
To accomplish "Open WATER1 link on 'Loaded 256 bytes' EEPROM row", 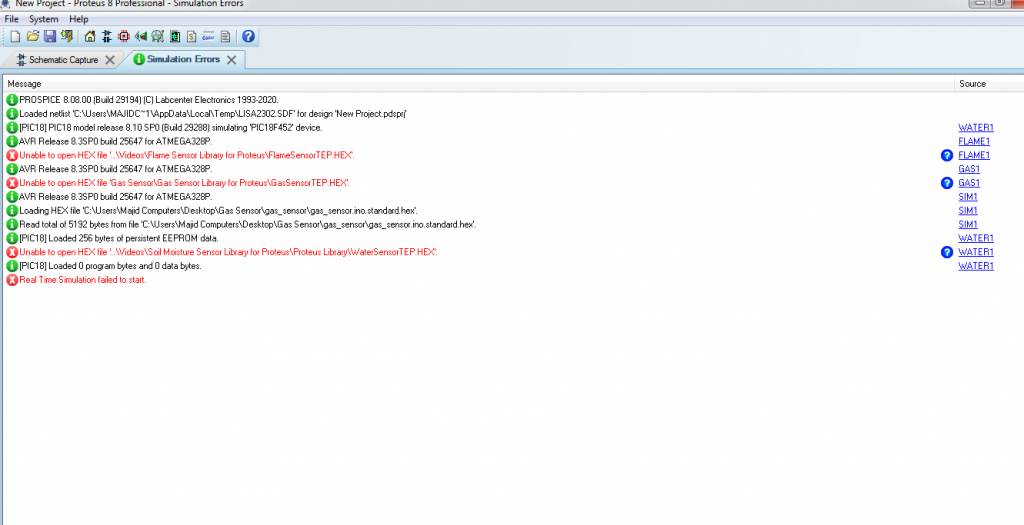I will 976,238.
